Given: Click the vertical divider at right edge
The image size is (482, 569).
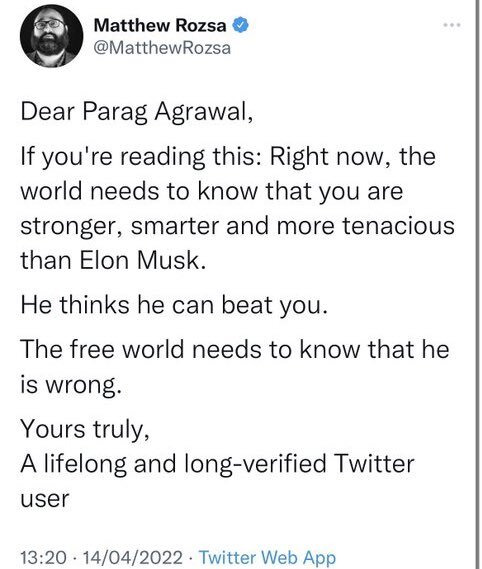Looking at the screenshot, I should (x=477, y=284).
